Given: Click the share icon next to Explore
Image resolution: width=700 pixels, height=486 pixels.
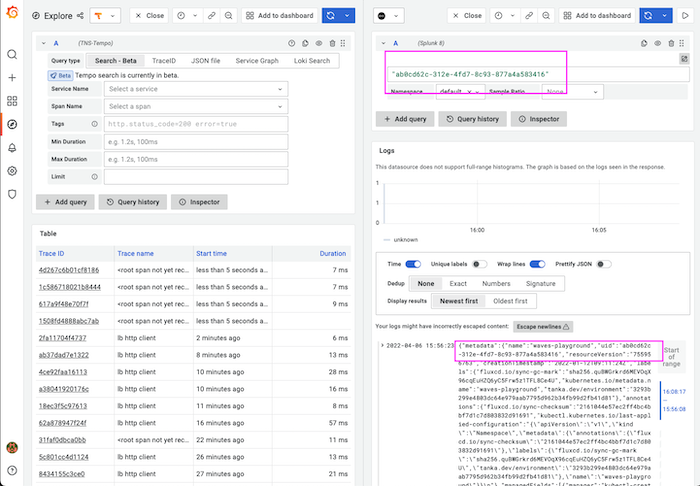Looking at the screenshot, I should tap(79, 17).
